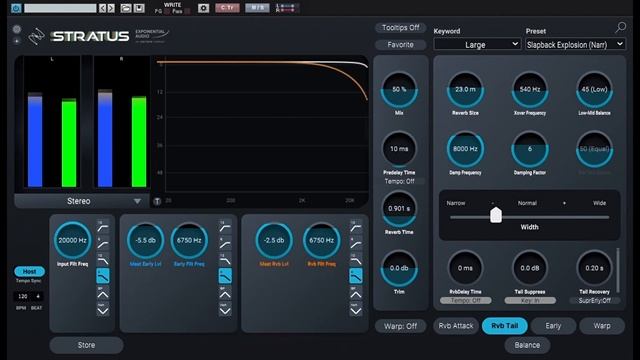The width and height of the screenshot is (640, 360).
Task: Toggle Key: In under Tail Suppress
Action: click(530, 300)
